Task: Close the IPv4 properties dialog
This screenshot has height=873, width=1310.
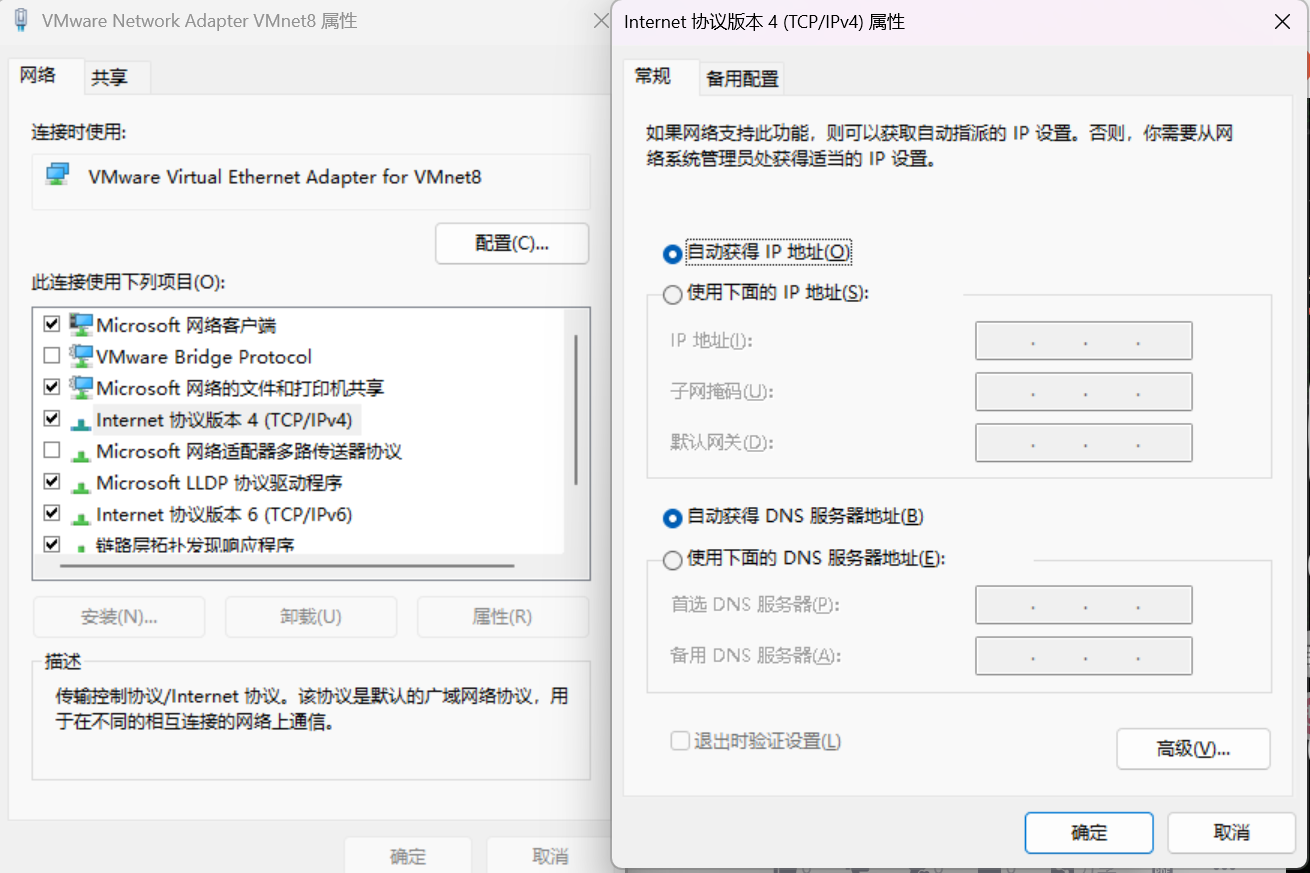Action: click(1282, 22)
